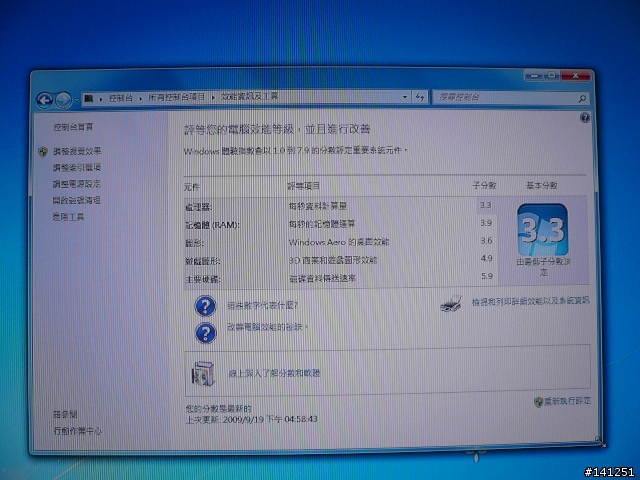Viewport: 640px width, 480px height.
Task: Open 行動作業中心 link
Action: [x=78, y=431]
